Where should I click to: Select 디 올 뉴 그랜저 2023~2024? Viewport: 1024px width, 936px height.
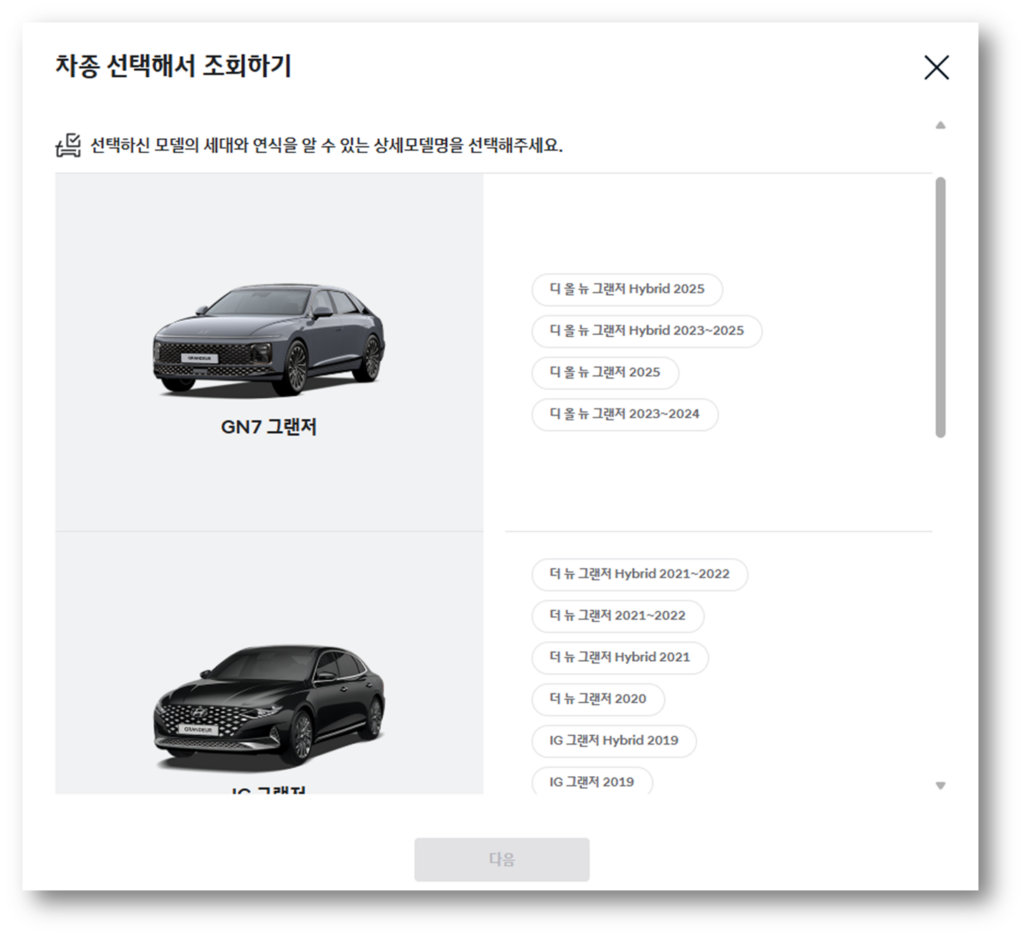(x=624, y=415)
